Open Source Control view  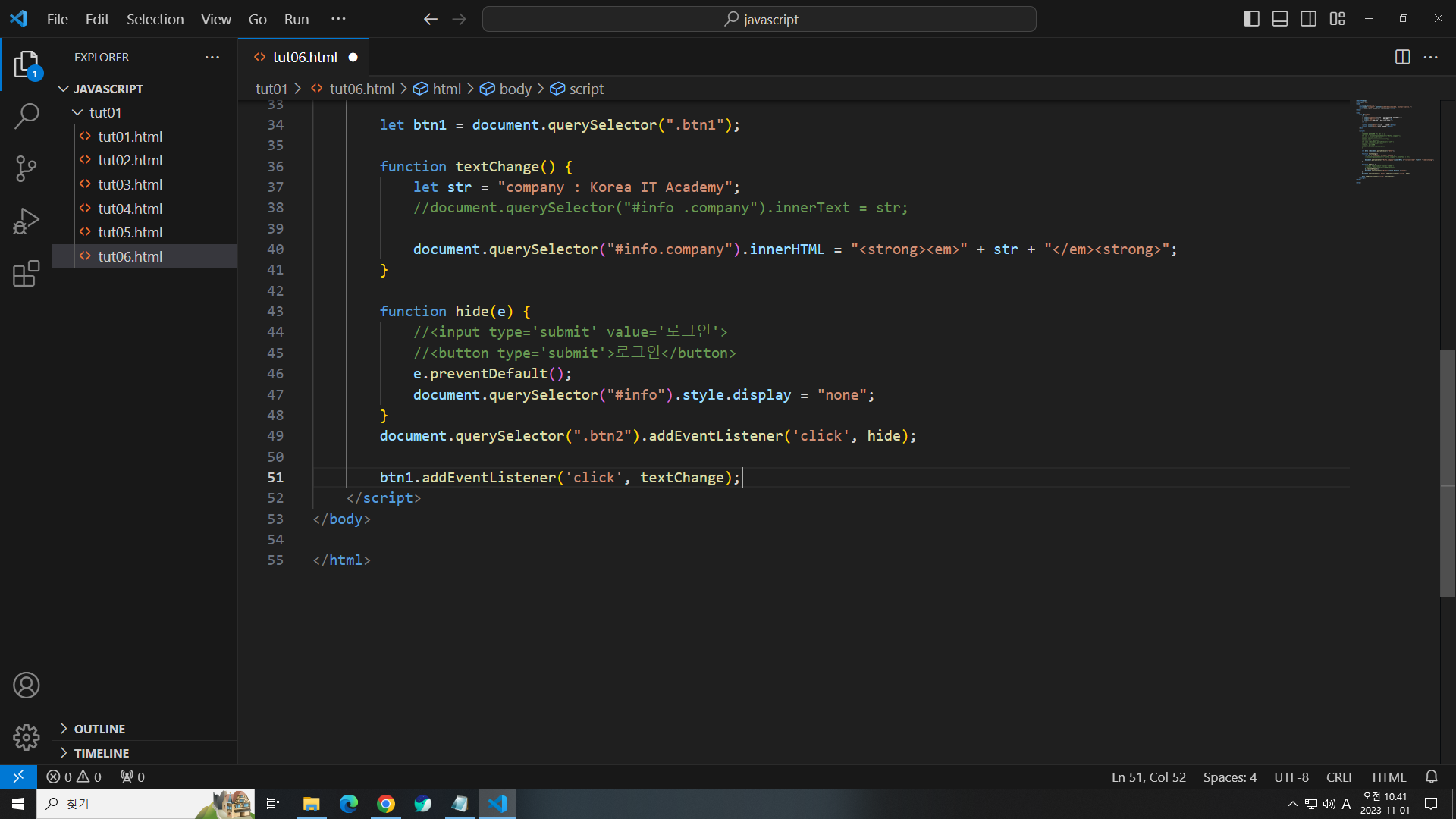point(27,168)
